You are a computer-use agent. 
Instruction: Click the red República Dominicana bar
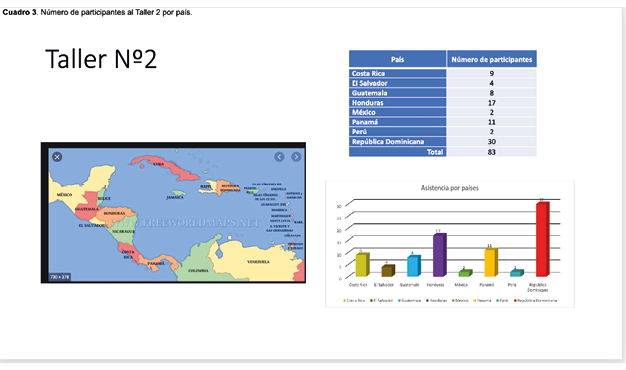[x=543, y=239]
